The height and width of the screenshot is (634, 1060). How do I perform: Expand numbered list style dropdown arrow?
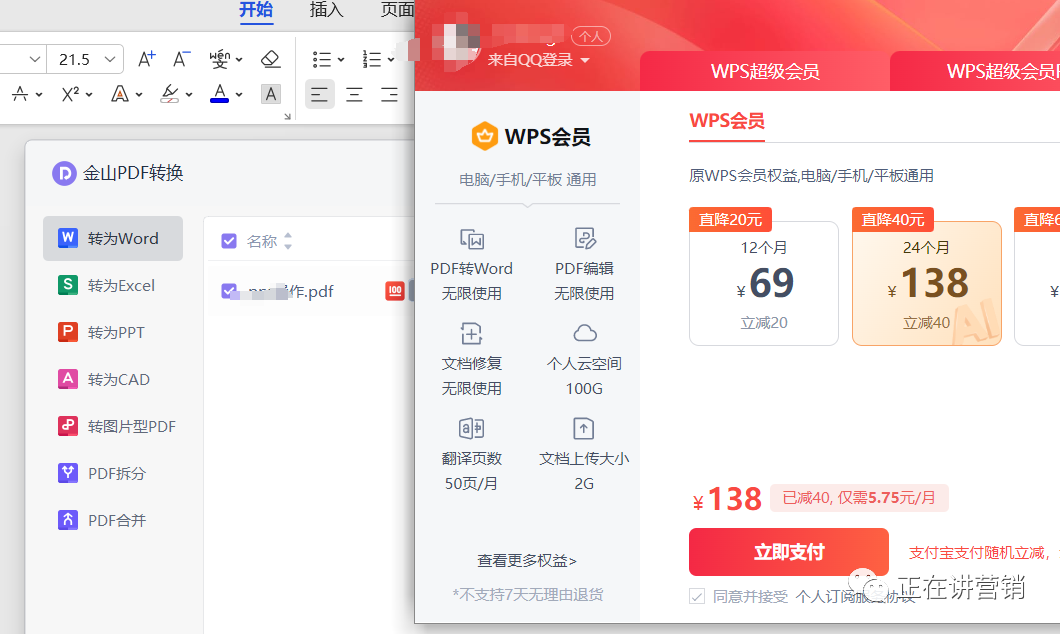[391, 59]
